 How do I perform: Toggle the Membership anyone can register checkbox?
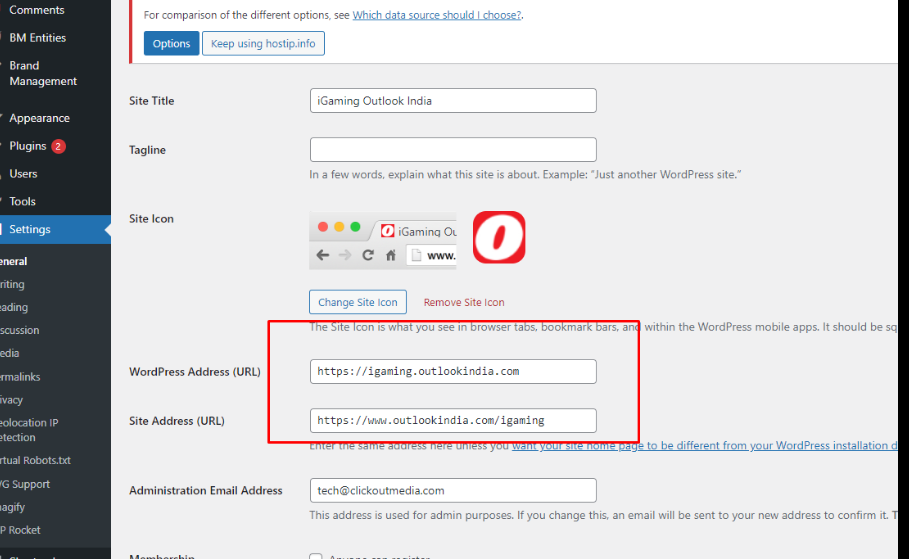coord(315,557)
